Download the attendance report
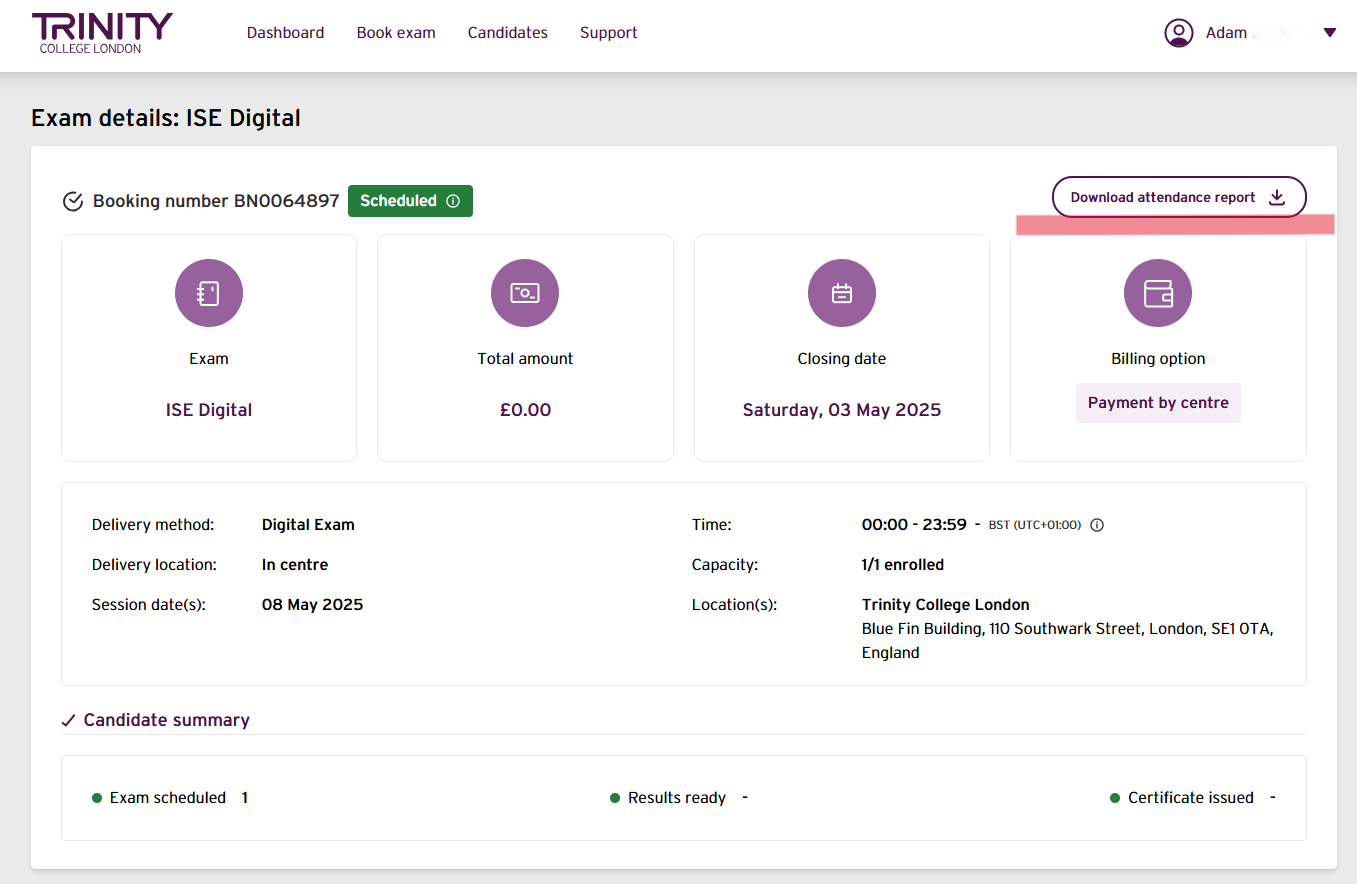 click(1178, 197)
